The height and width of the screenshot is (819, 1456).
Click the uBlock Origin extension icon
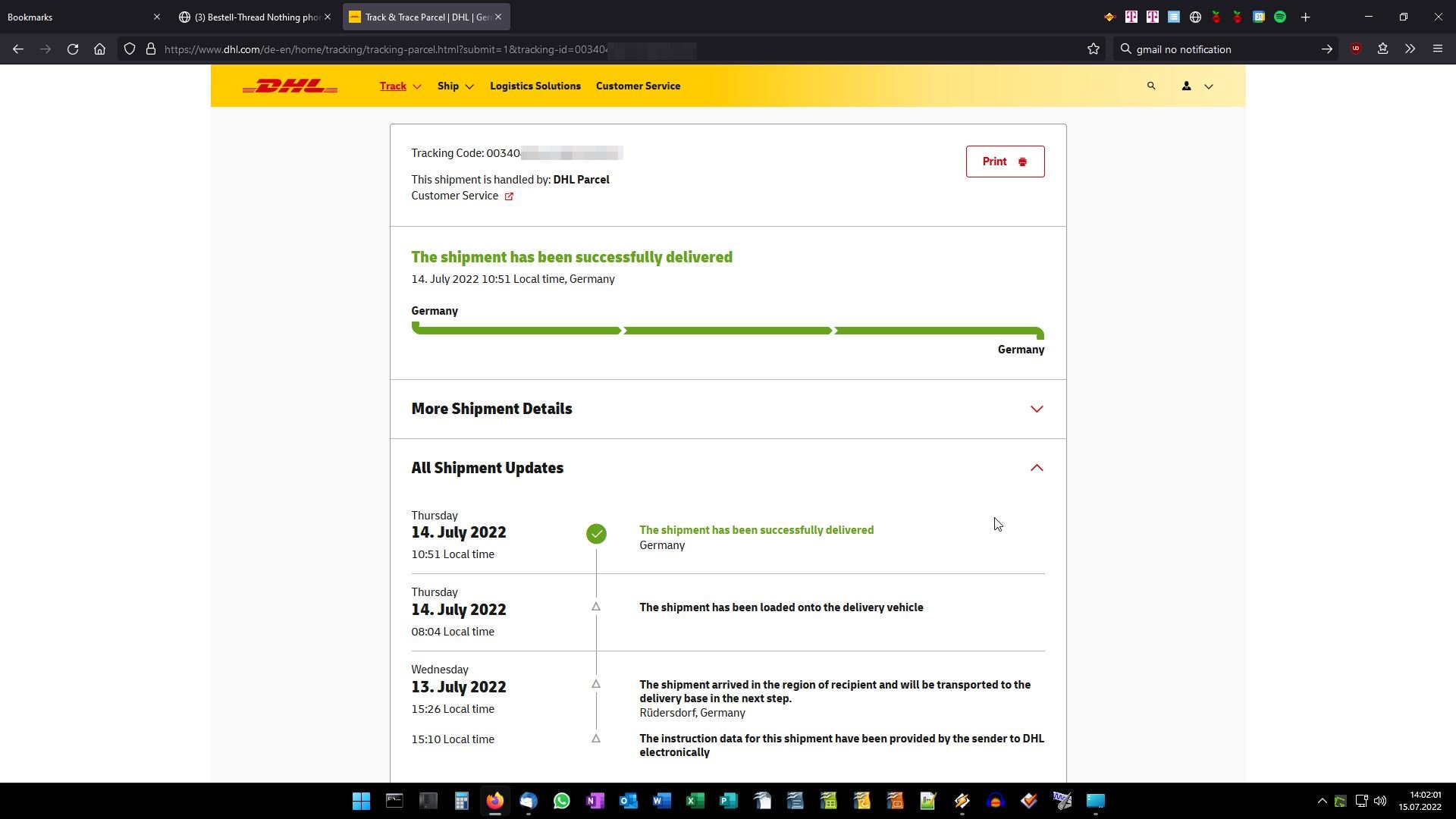(x=1355, y=49)
